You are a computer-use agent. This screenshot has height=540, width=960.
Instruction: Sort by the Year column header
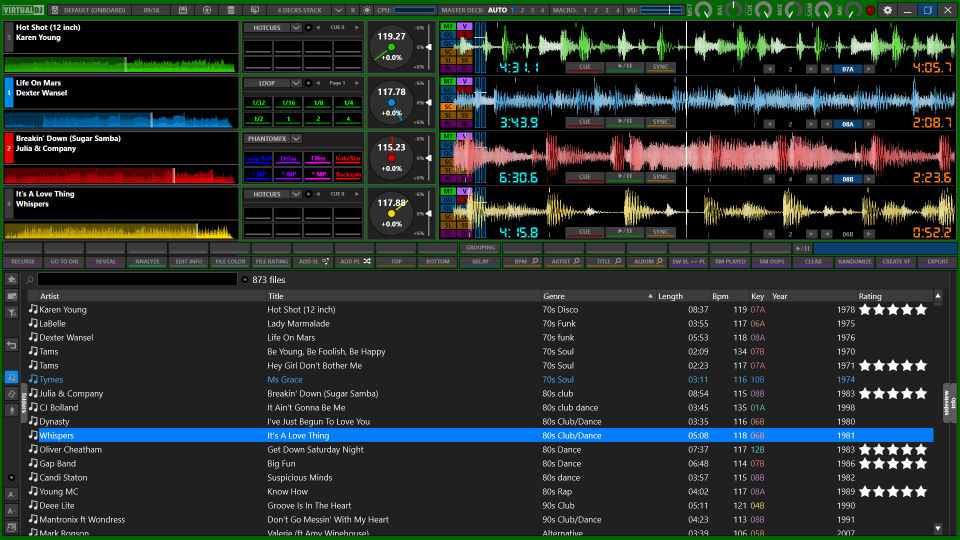pos(779,296)
